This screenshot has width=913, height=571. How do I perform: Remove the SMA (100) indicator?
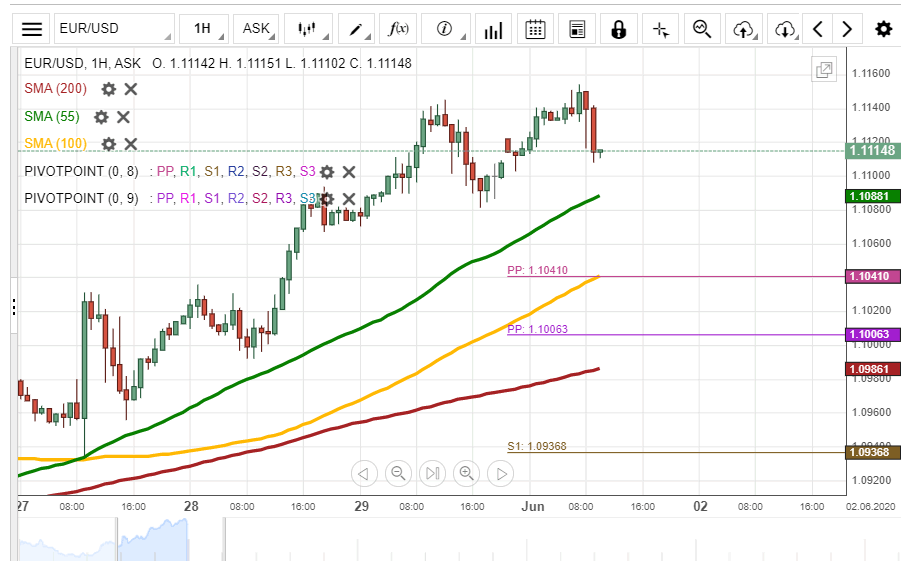tap(131, 144)
